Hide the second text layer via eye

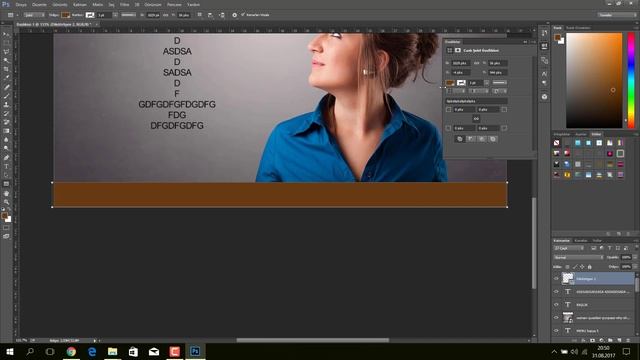click(556, 291)
